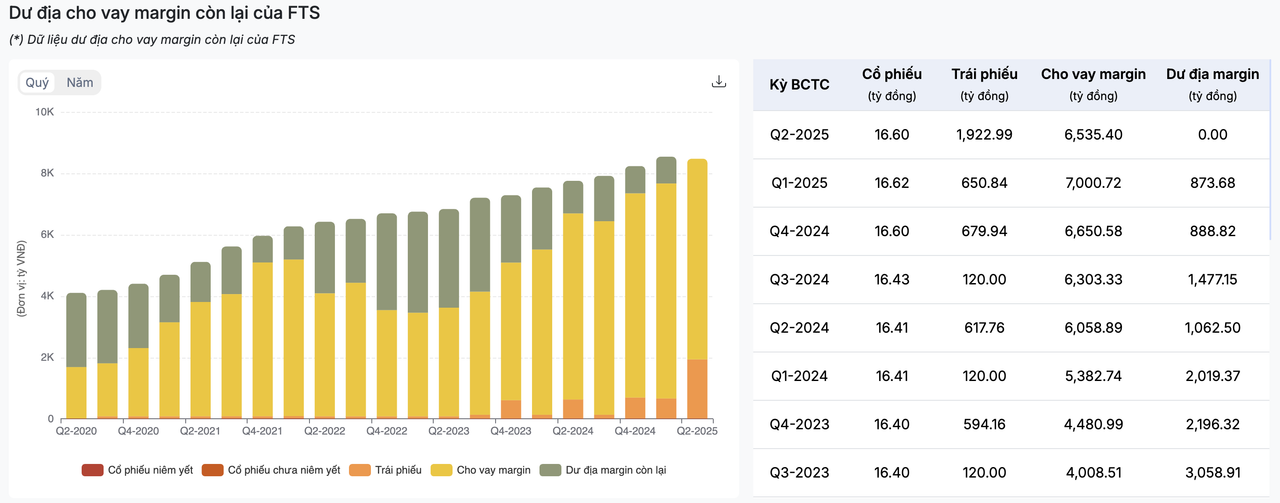The image size is (1280, 503).
Task: Click the Cổ phiếu column header
Action: click(892, 84)
